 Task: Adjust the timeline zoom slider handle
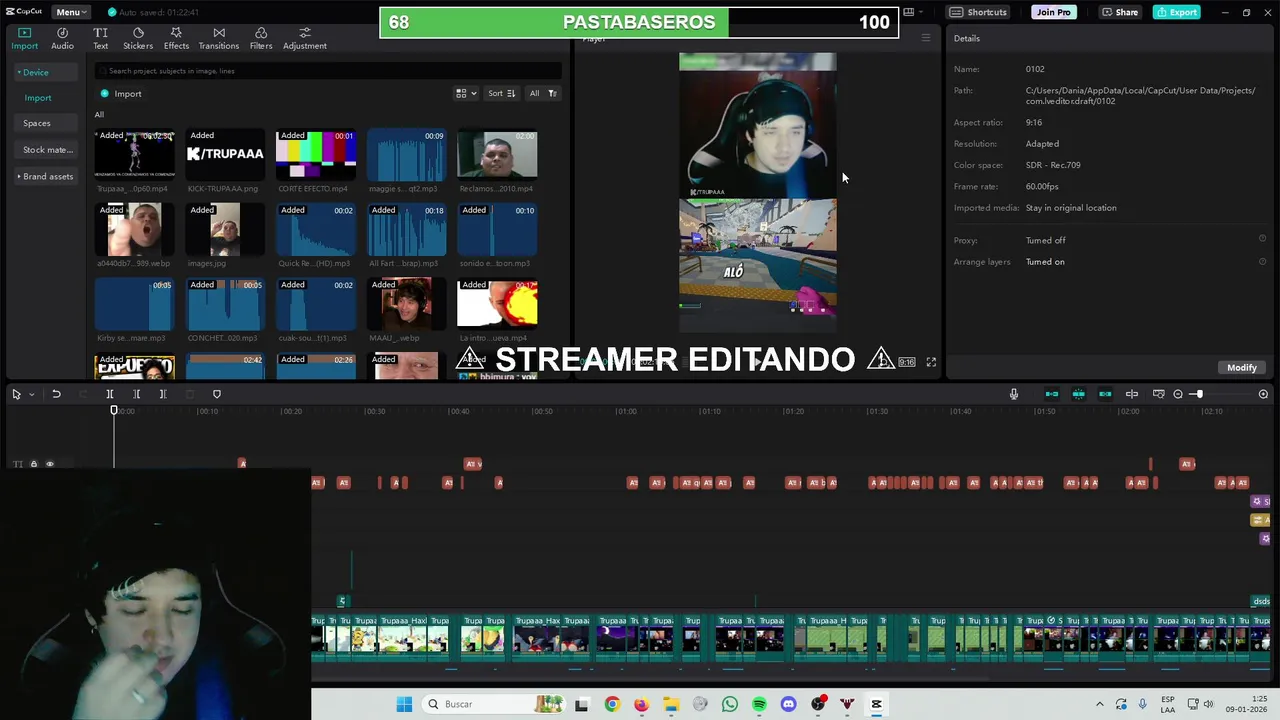pyautogui.click(x=1199, y=394)
